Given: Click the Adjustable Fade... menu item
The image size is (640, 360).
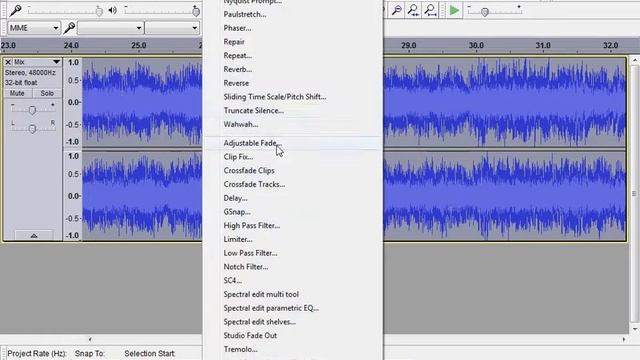Looking at the screenshot, I should click(293, 143).
